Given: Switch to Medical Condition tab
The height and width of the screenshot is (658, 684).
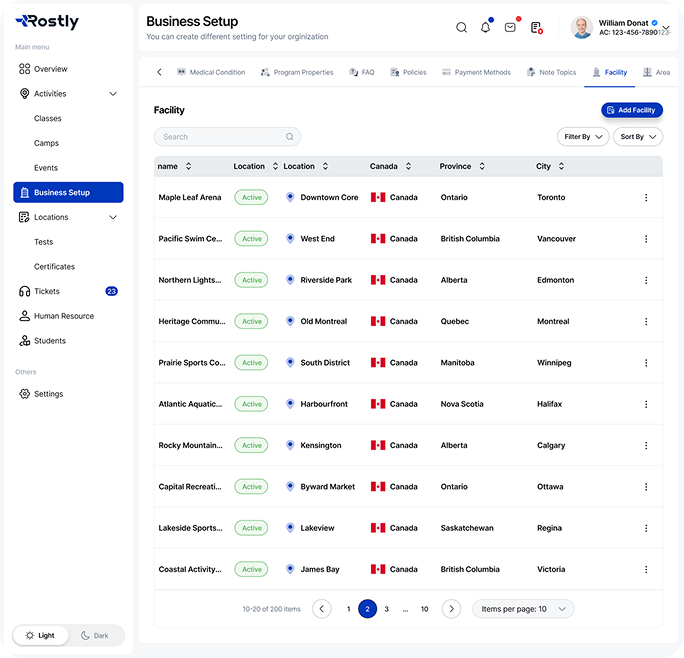Looking at the screenshot, I should [x=211, y=72].
